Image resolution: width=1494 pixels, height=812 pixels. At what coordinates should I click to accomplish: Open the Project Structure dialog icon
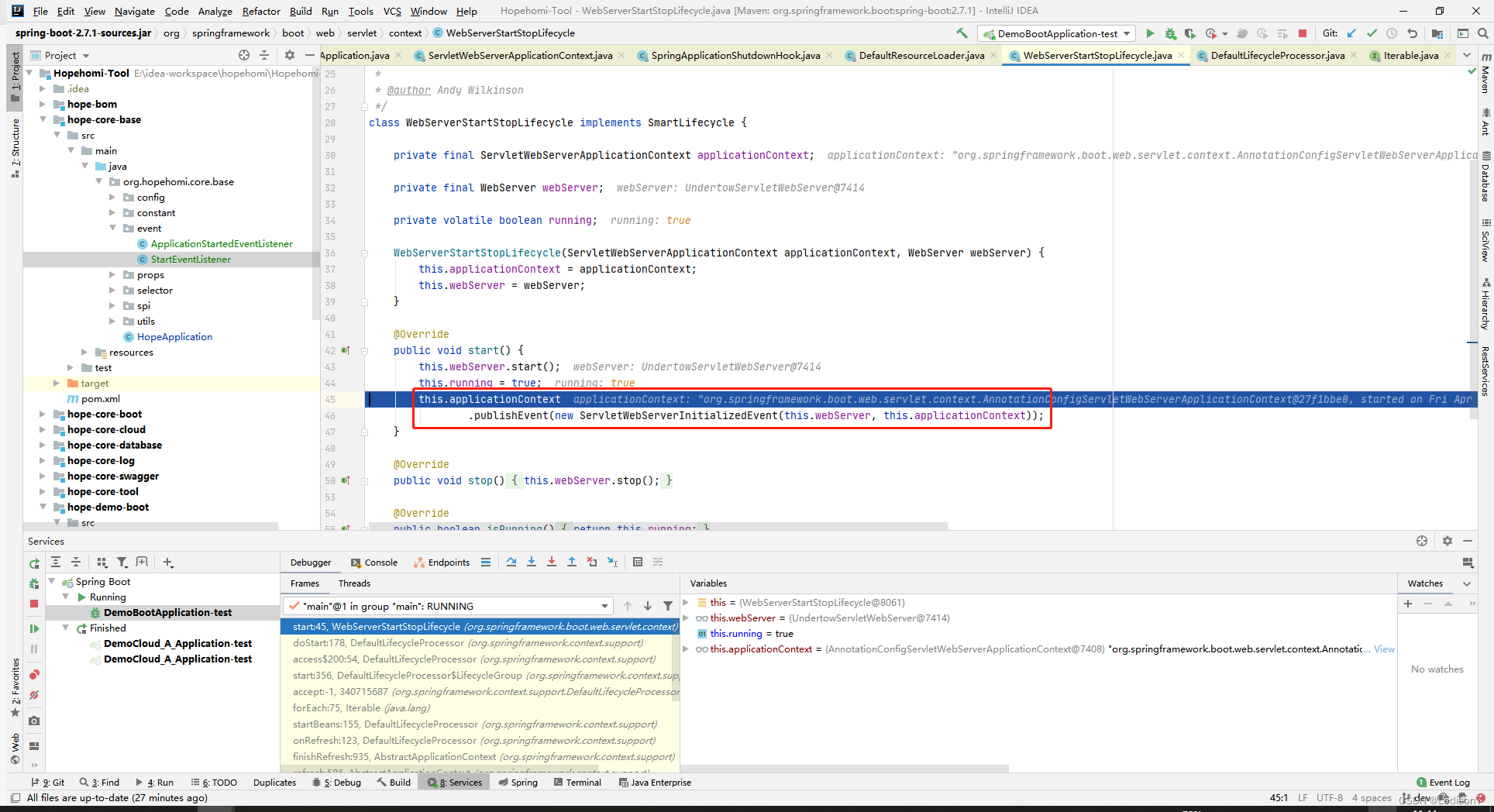(x=1437, y=33)
